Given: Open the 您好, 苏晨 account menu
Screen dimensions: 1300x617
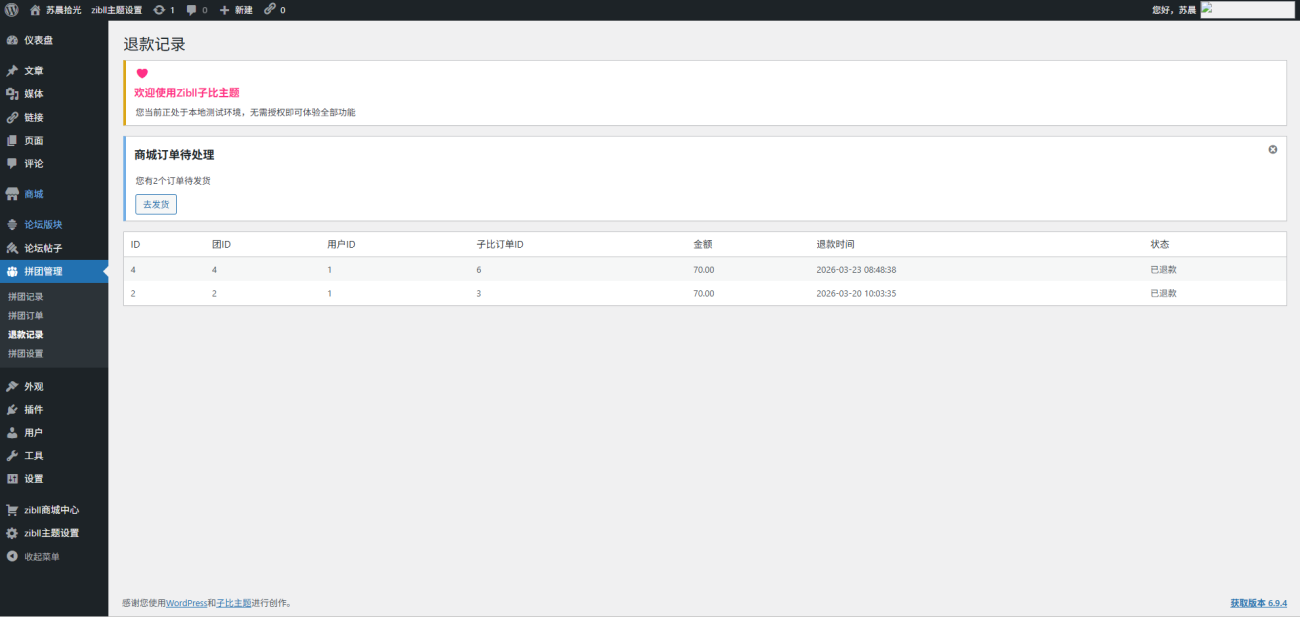Looking at the screenshot, I should (x=1174, y=10).
